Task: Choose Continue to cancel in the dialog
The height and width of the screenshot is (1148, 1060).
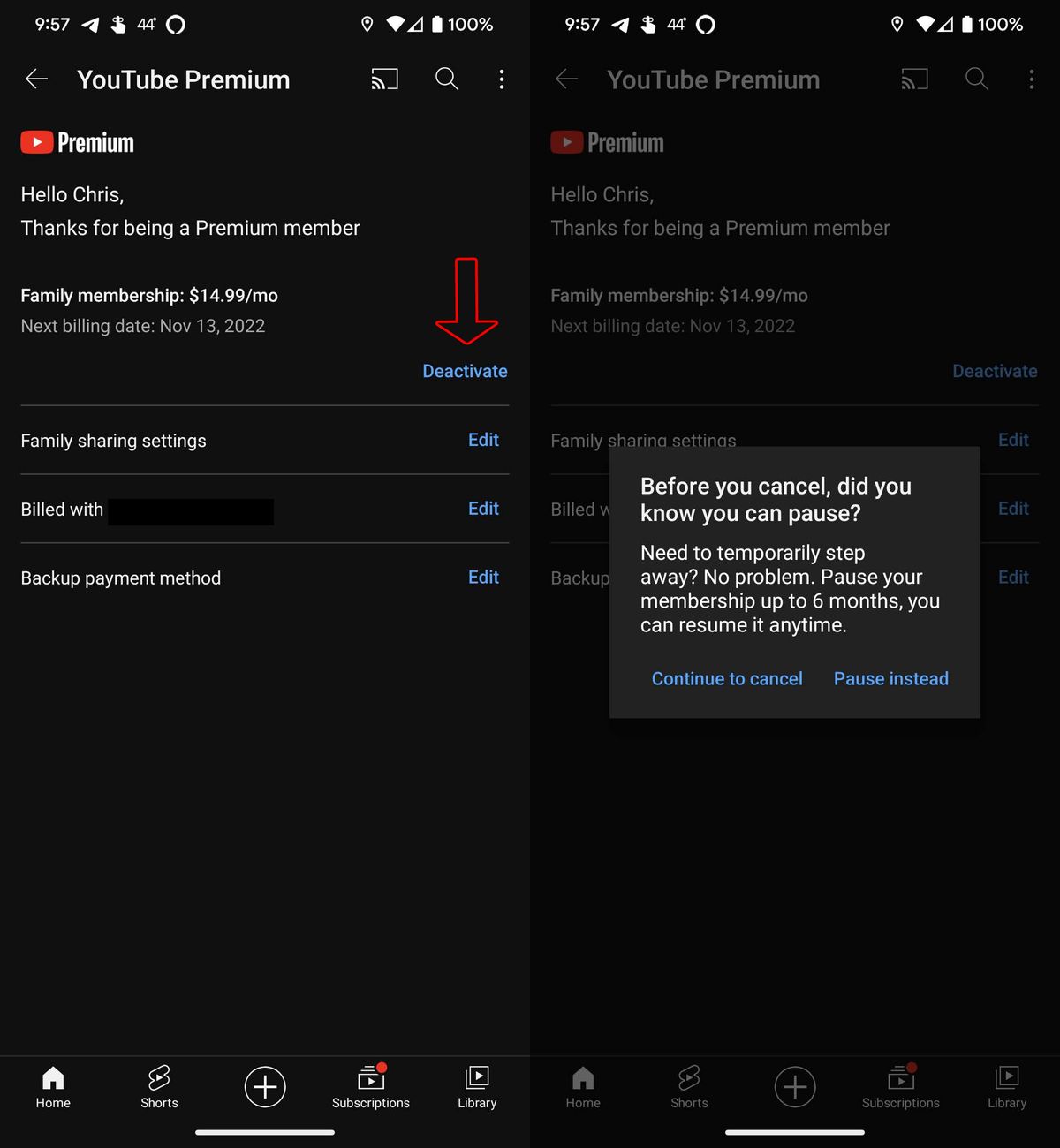Action: pos(726,678)
